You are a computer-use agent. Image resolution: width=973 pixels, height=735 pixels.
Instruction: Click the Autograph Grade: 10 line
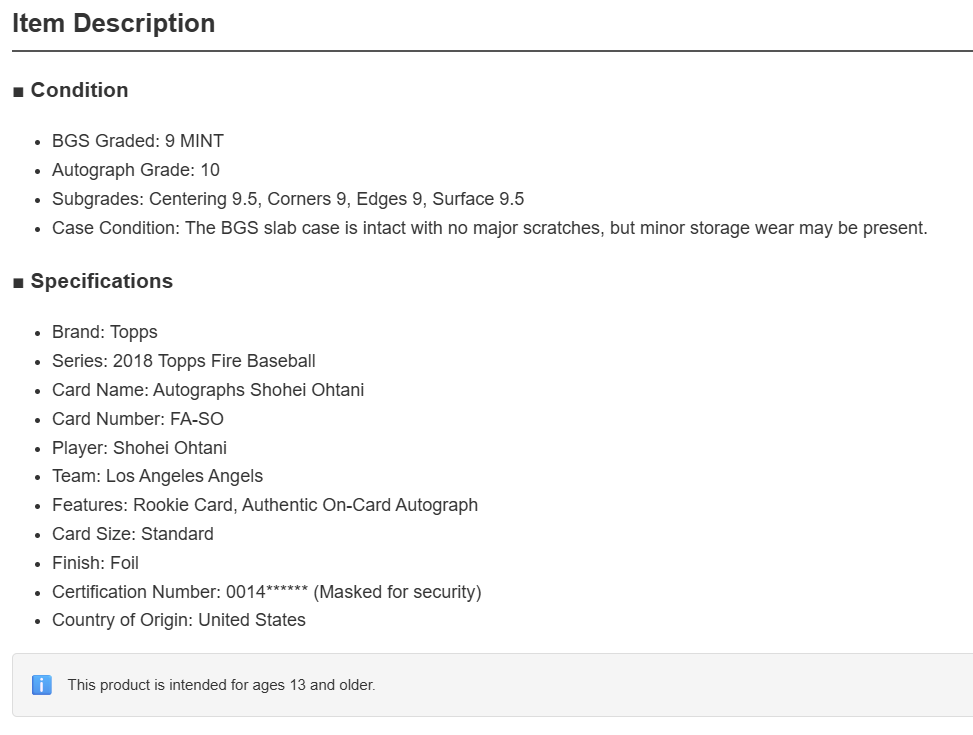click(136, 170)
